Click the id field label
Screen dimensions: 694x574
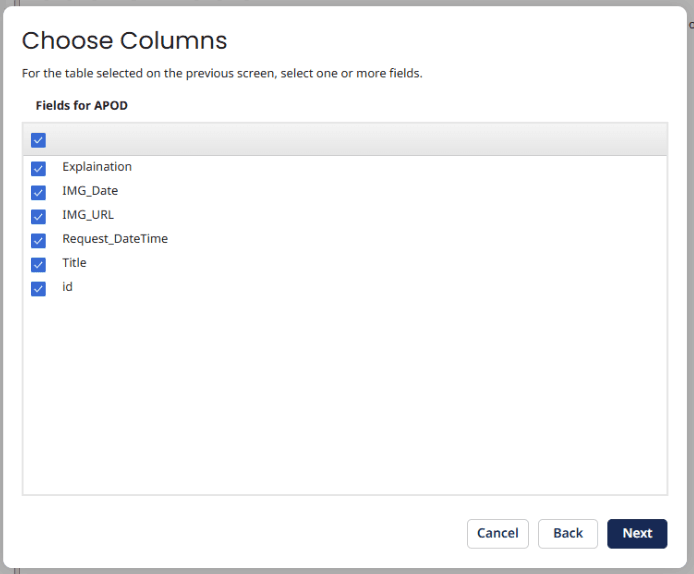[67, 287]
